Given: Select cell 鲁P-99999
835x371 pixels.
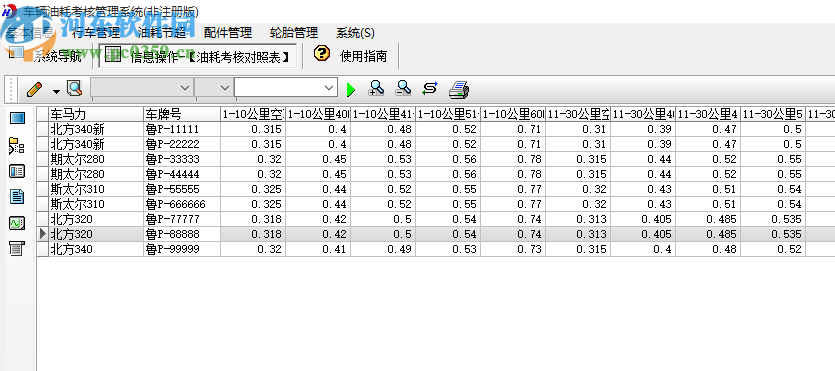Looking at the screenshot, I should [182, 249].
